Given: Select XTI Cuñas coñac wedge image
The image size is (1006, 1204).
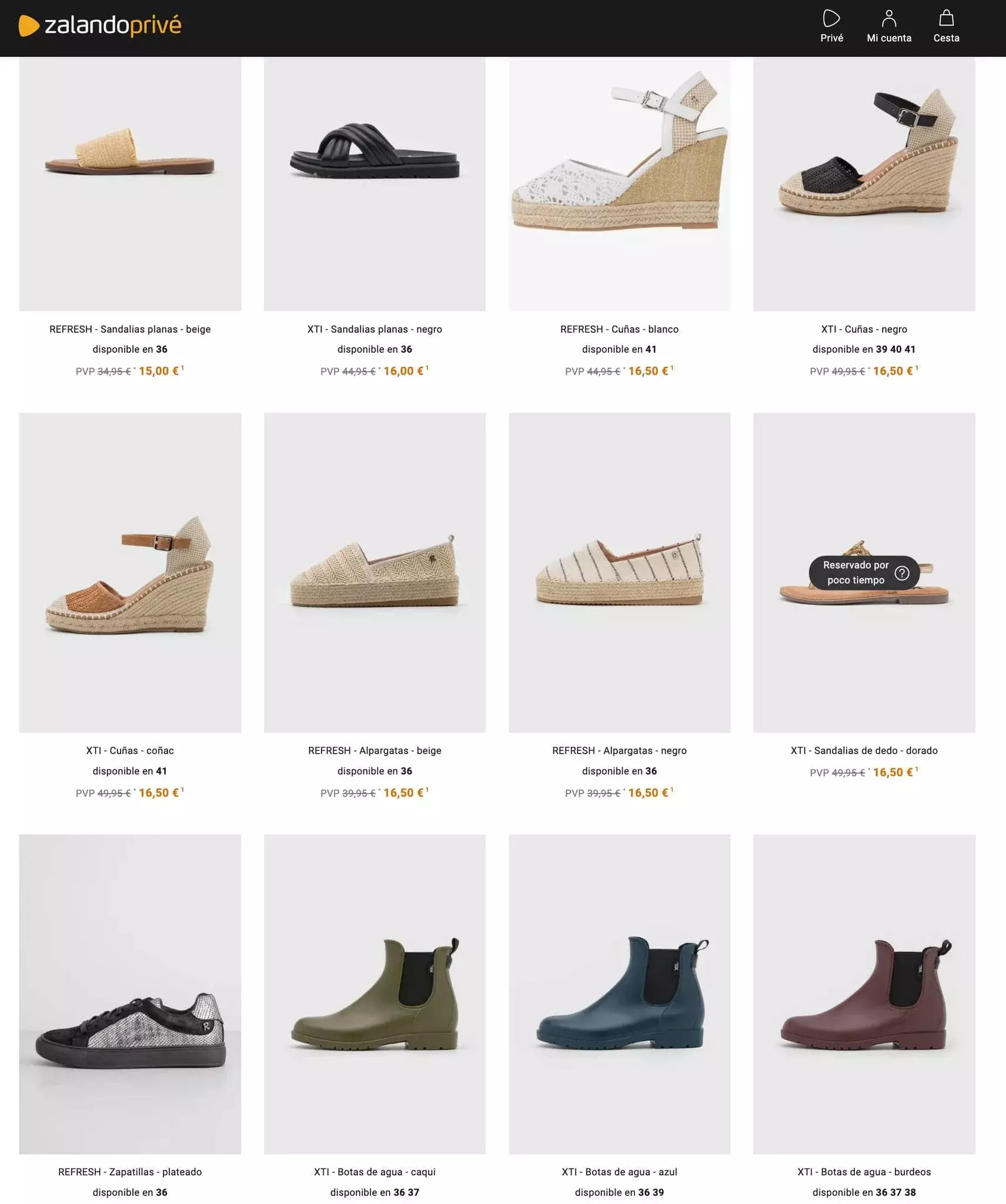Looking at the screenshot, I should point(130,573).
